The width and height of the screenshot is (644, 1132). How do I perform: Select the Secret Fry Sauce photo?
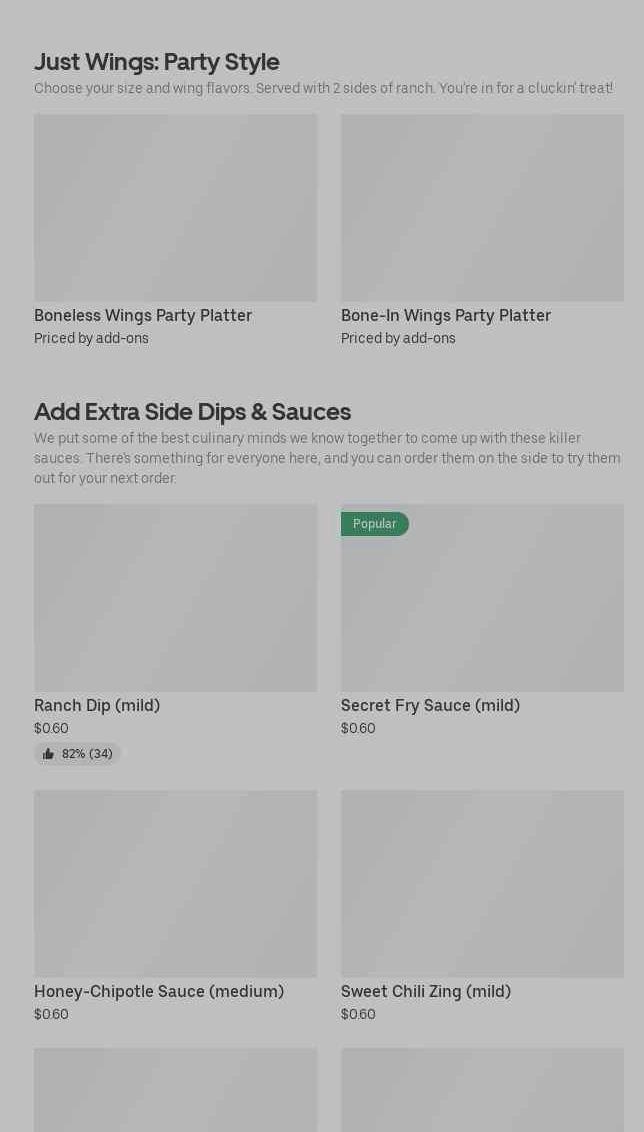tap(482, 598)
